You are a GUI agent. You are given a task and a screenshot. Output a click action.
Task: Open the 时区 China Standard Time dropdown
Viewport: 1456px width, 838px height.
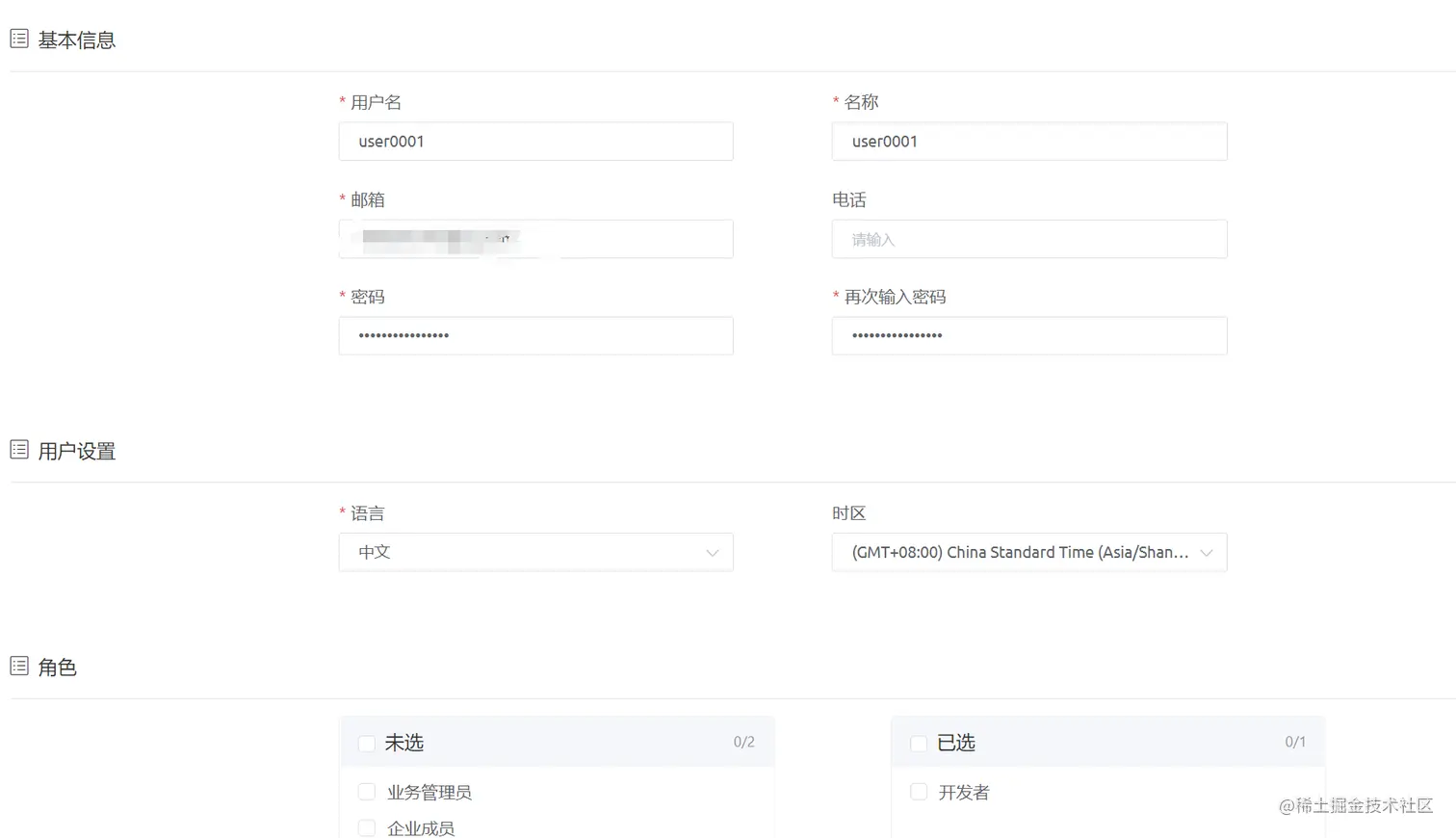pyautogui.click(x=1029, y=553)
